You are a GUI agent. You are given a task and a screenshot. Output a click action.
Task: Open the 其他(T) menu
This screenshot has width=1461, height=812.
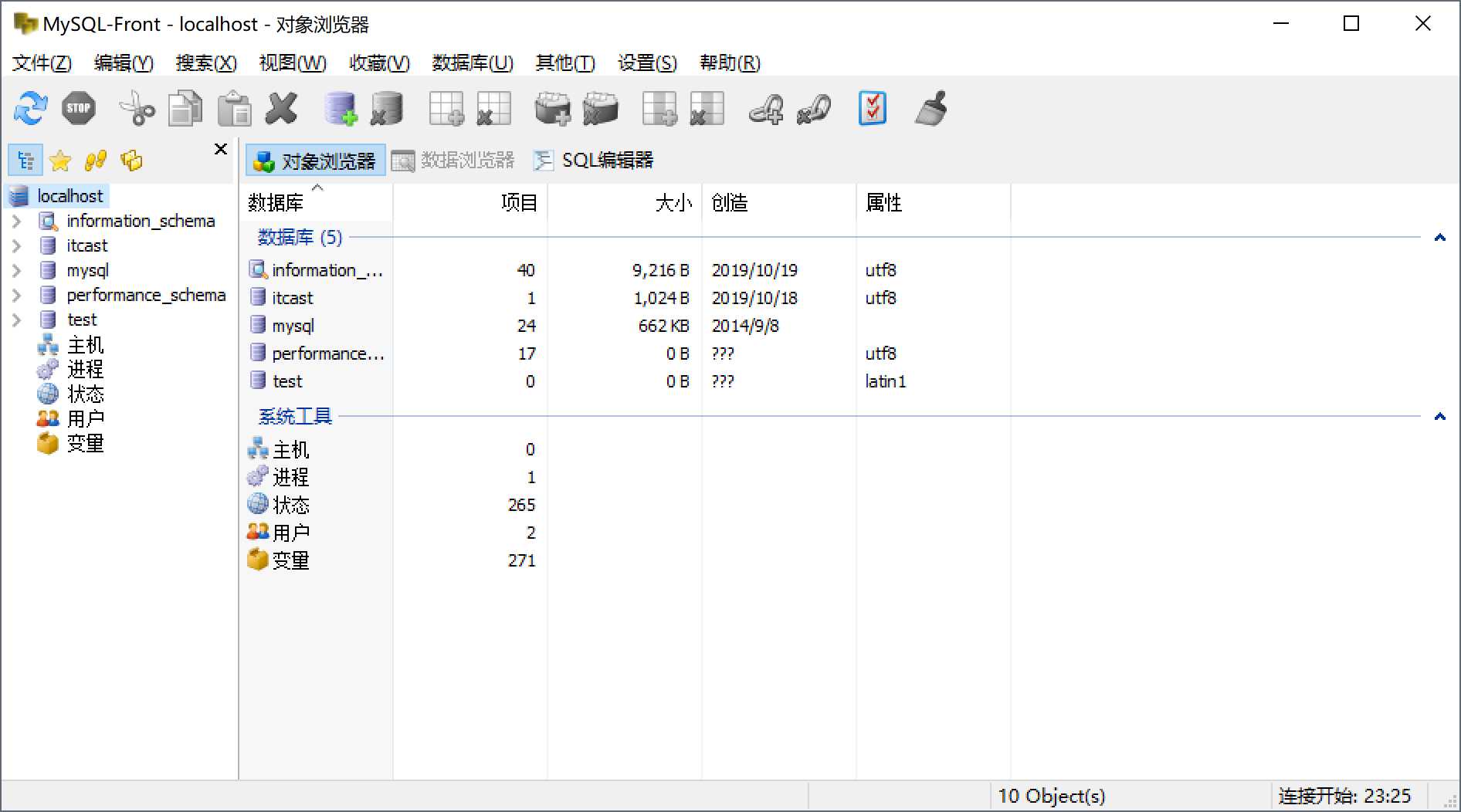coord(565,63)
